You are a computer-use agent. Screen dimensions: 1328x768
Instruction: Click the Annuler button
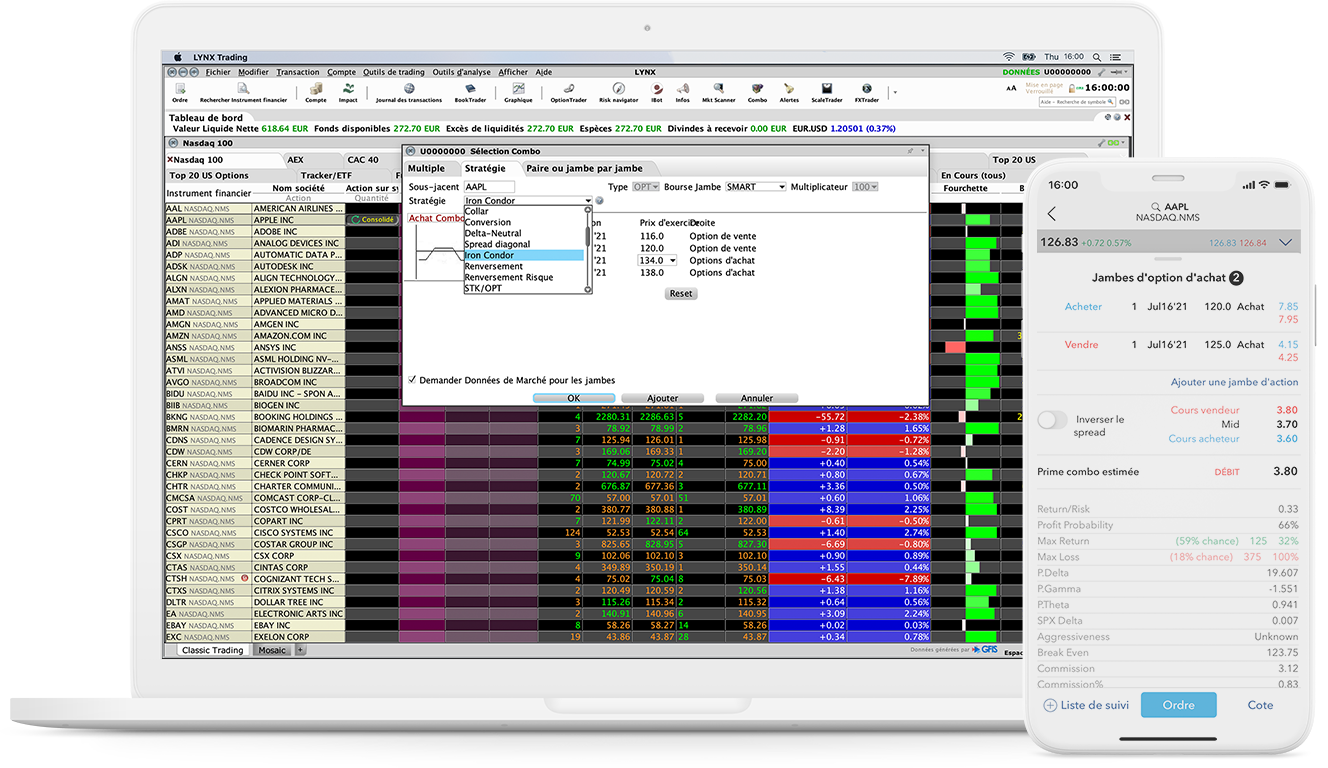757,398
